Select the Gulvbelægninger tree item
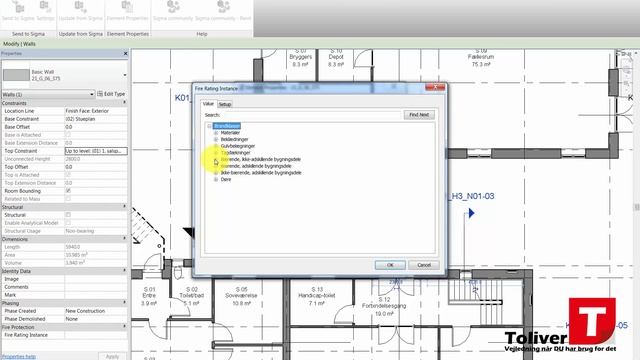Image resolution: width=640 pixels, height=360 pixels. (238, 146)
